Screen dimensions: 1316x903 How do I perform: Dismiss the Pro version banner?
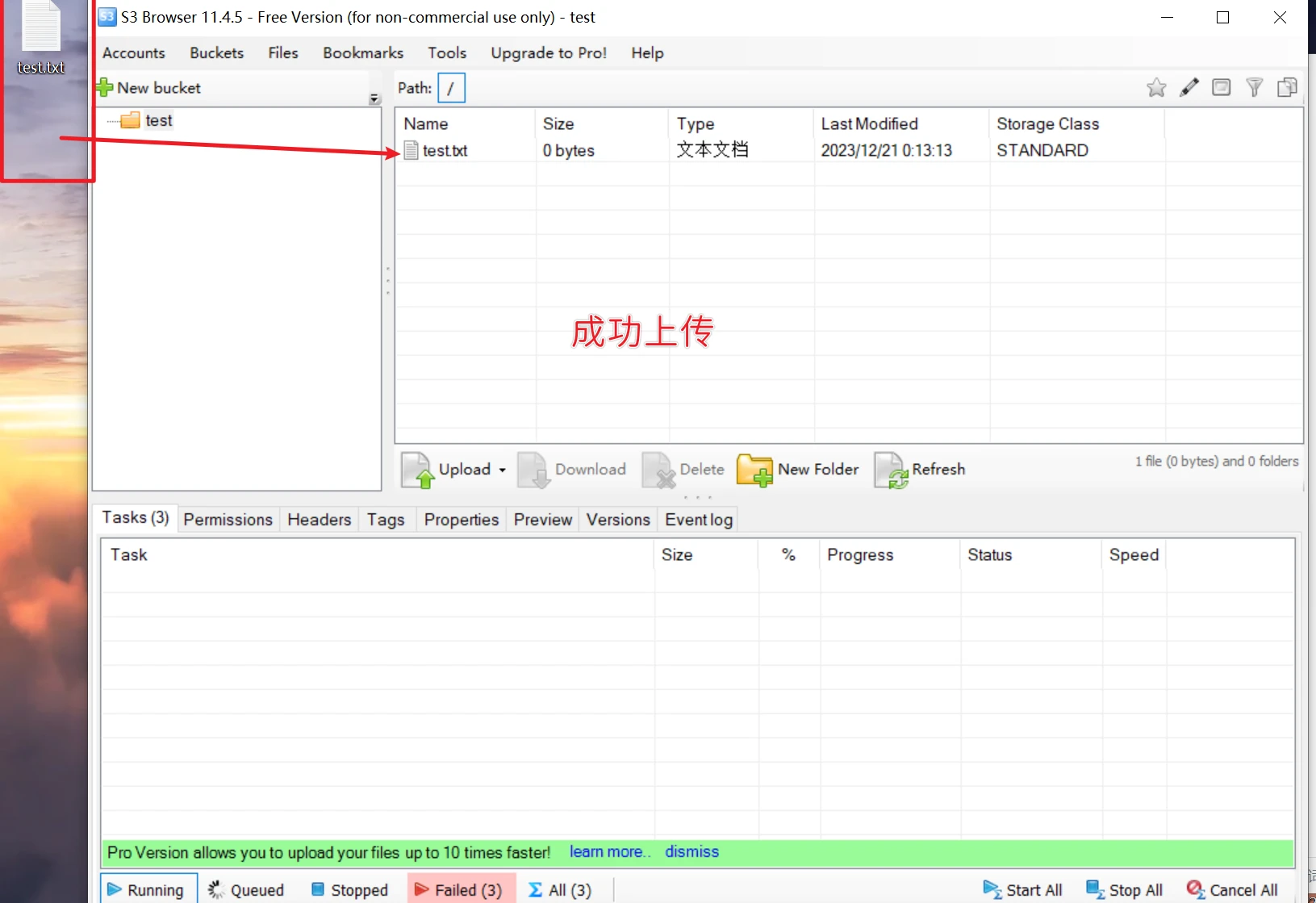691,852
